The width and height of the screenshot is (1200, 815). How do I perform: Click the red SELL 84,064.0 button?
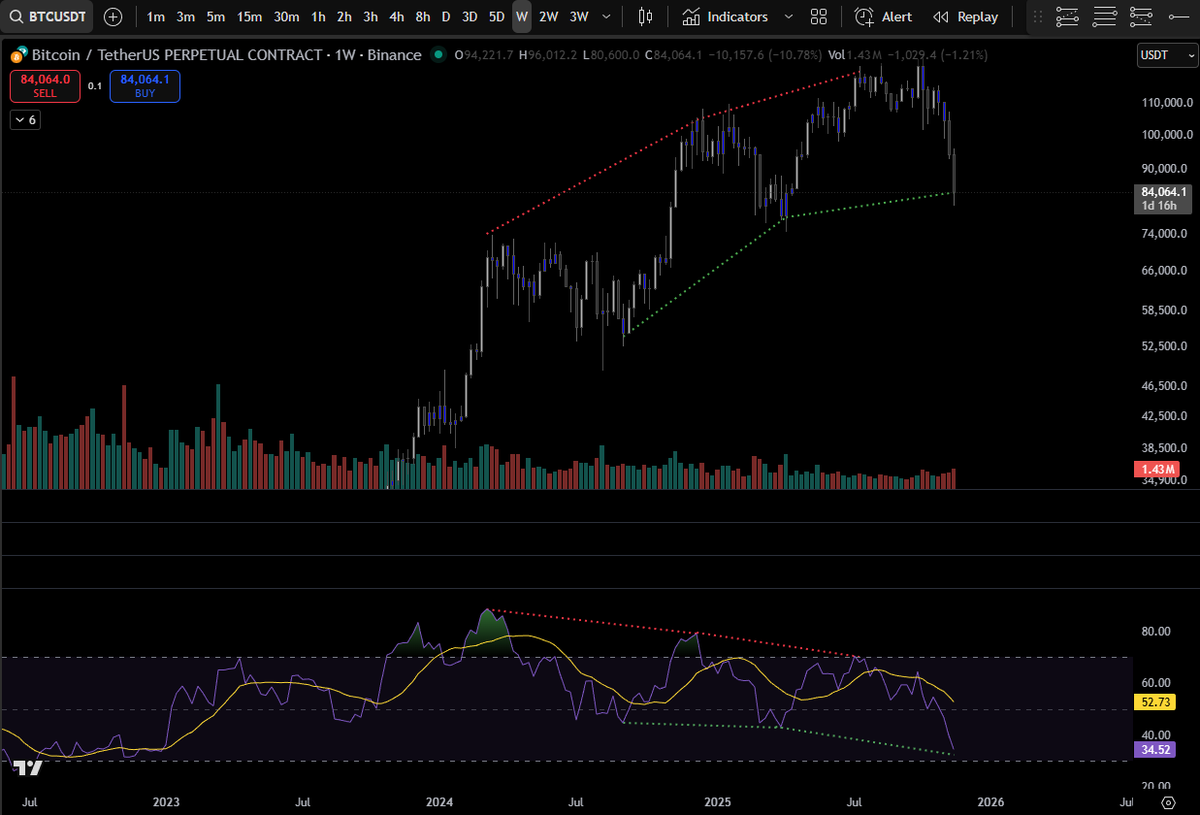[x=45, y=86]
